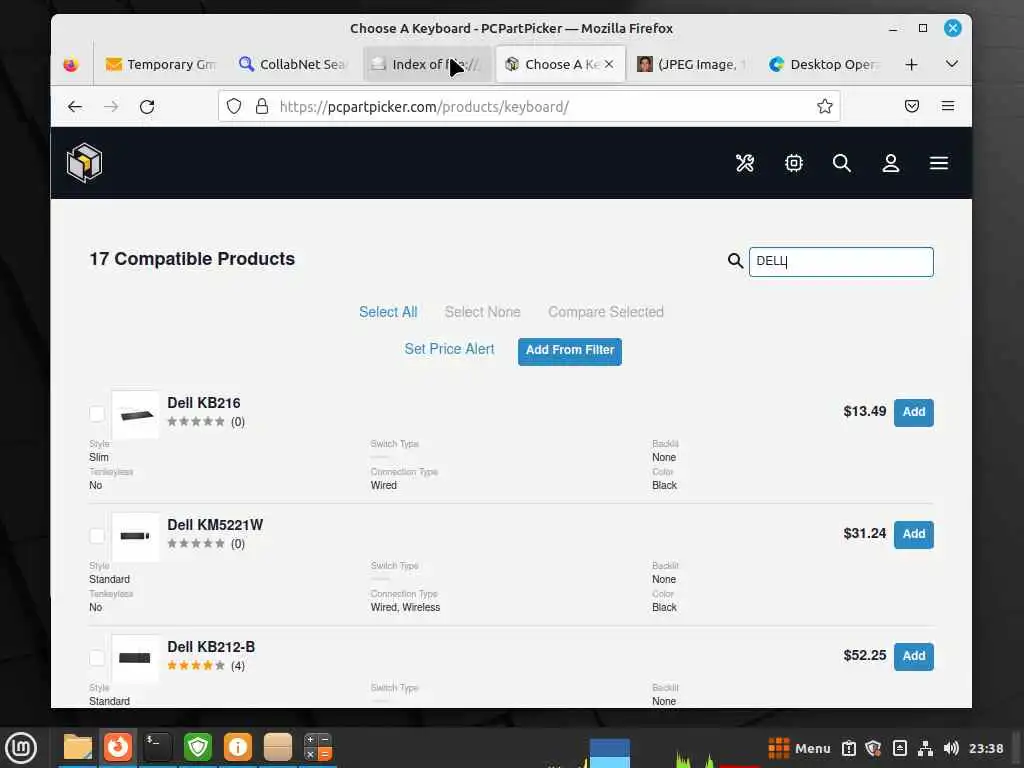The width and height of the screenshot is (1024, 768).
Task: Switch to the Temporary Gm tab
Action: pyautogui.click(x=161, y=64)
